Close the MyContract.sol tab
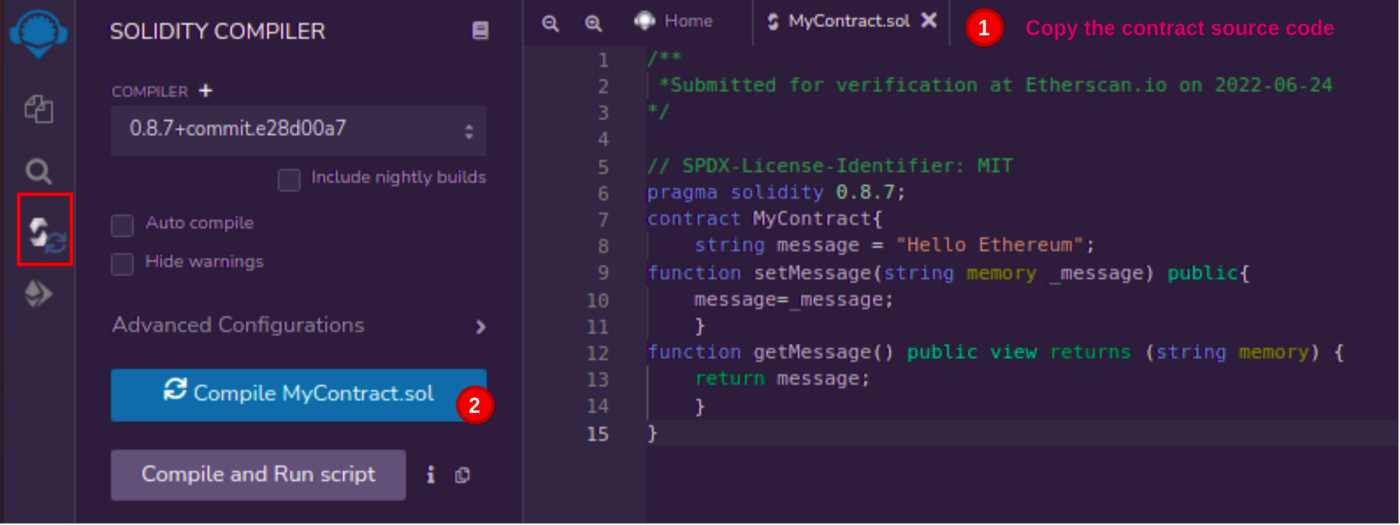 [x=929, y=20]
